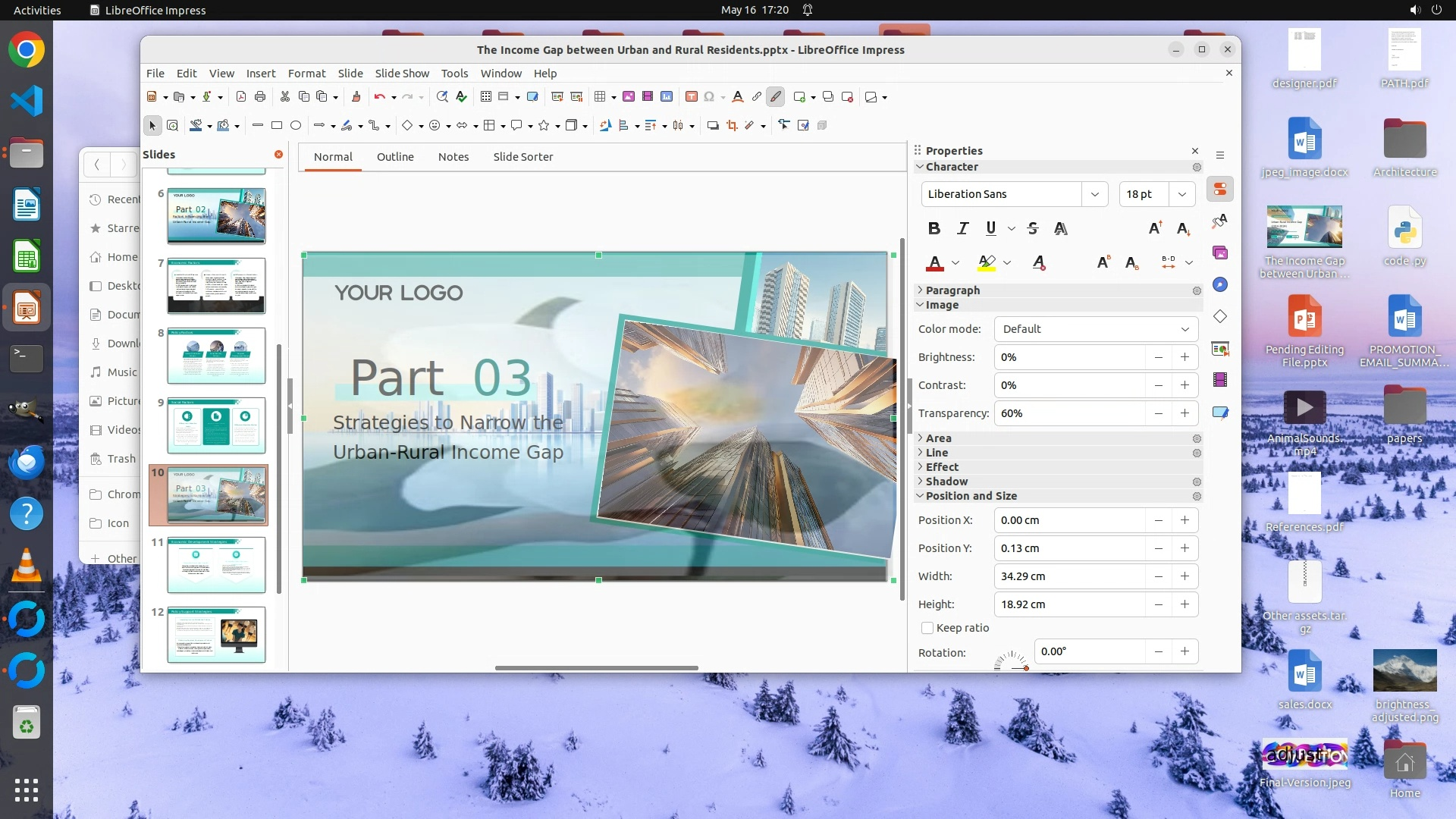Select the Rectangle drawing tool
The height and width of the screenshot is (819, 1456).
click(x=277, y=125)
